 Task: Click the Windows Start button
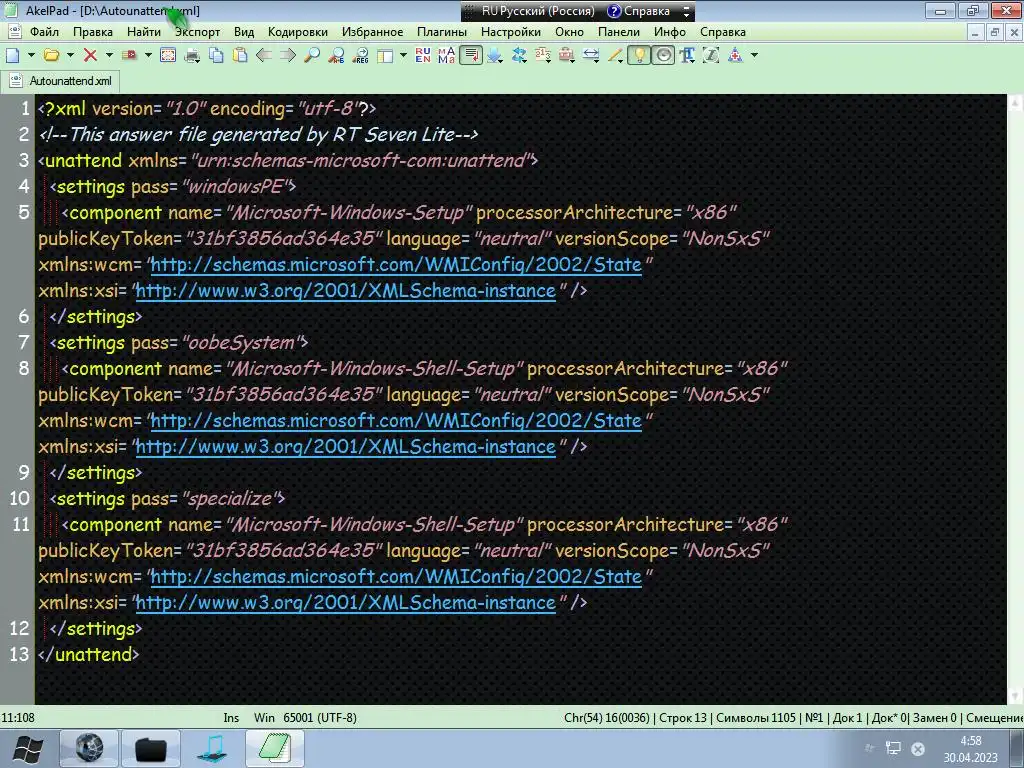27,748
